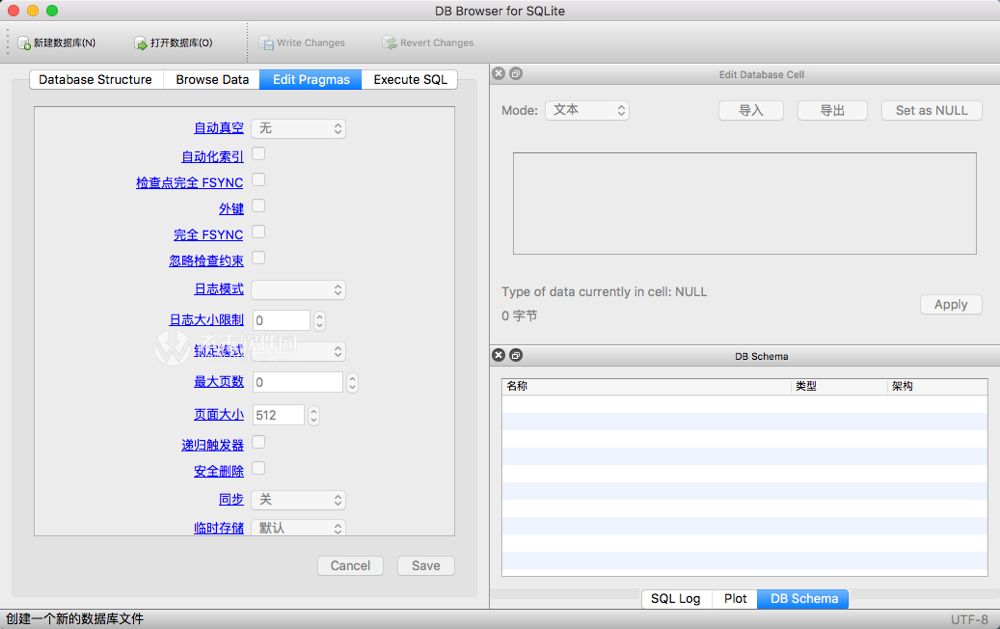The width and height of the screenshot is (1000, 629).
Task: Open the 同步 dropdown
Action: 298,499
